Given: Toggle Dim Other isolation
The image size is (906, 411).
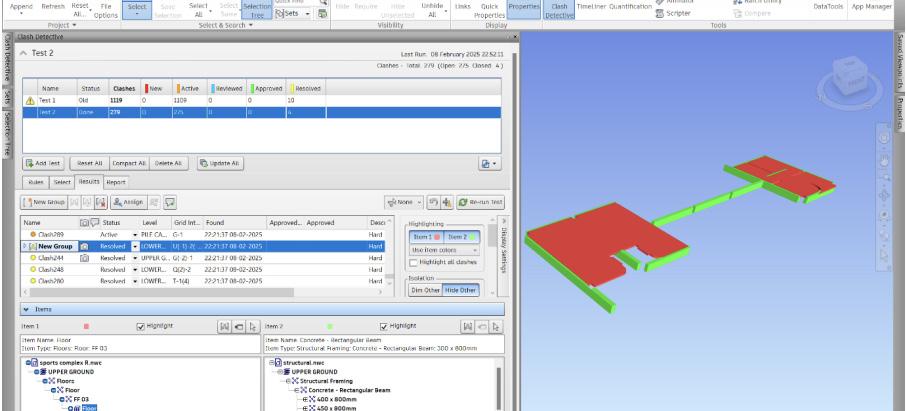Looking at the screenshot, I should pos(425,290).
